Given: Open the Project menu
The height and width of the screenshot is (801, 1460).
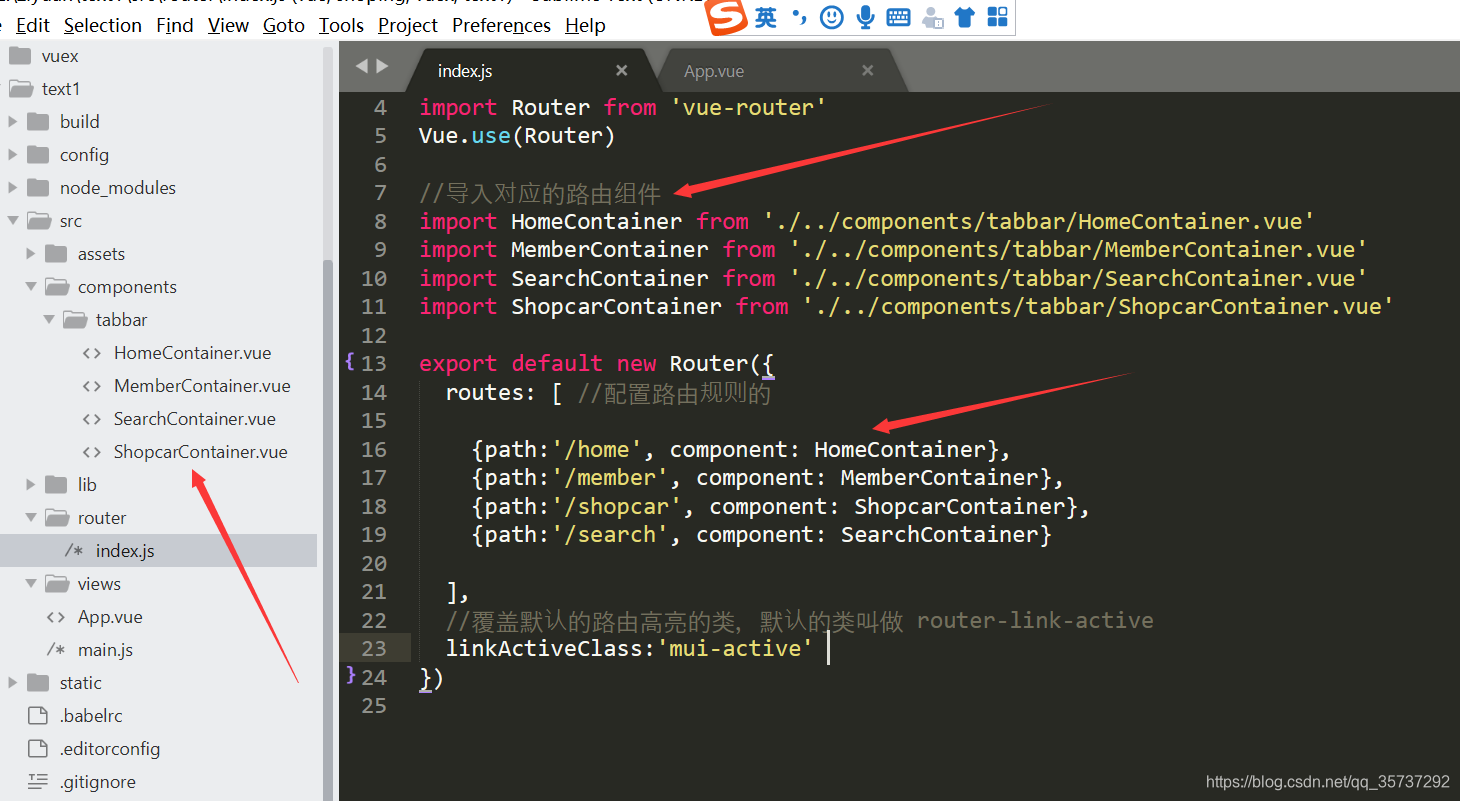Looking at the screenshot, I should coord(408,25).
